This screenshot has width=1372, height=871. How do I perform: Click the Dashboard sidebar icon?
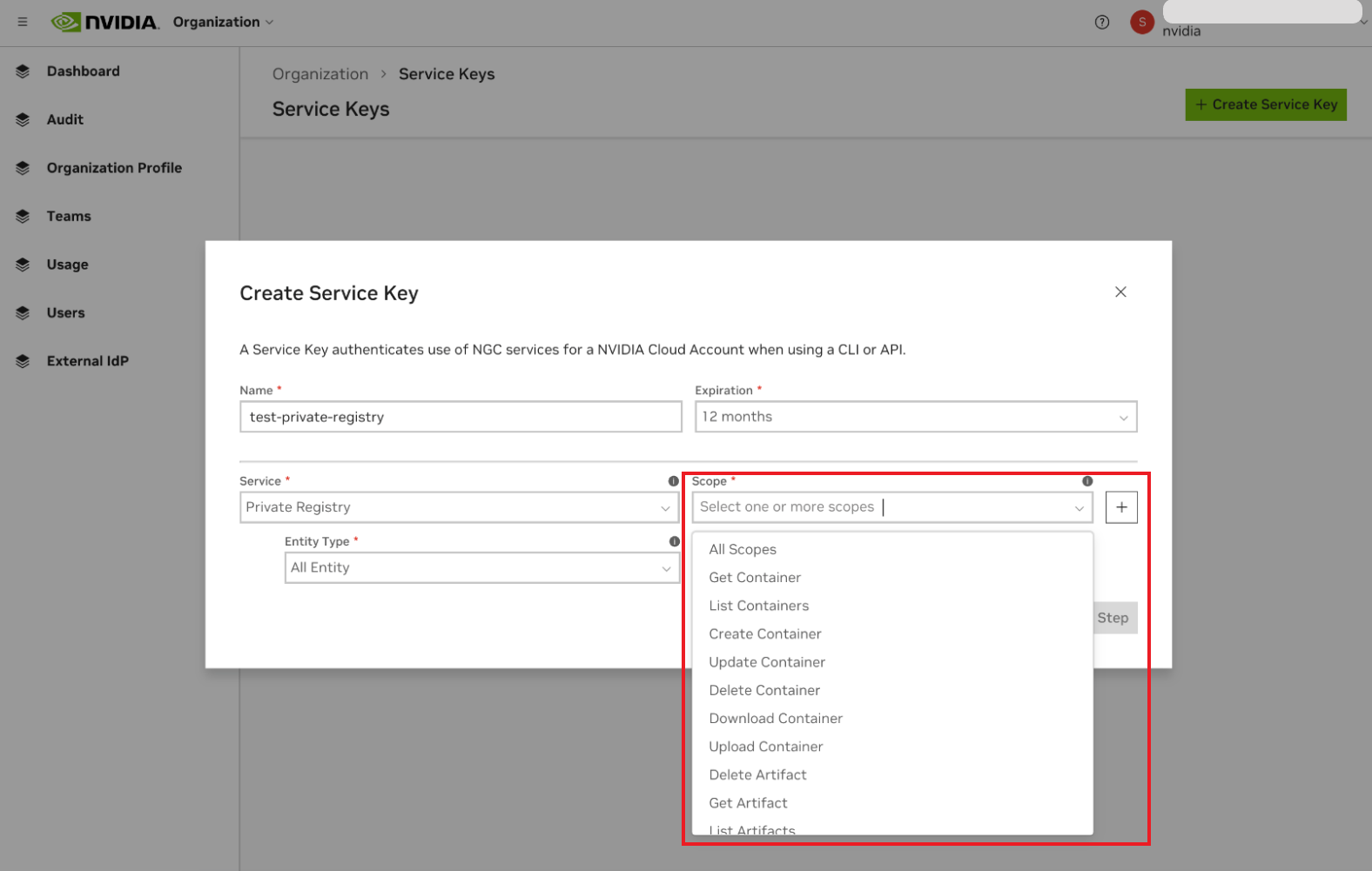tap(23, 71)
